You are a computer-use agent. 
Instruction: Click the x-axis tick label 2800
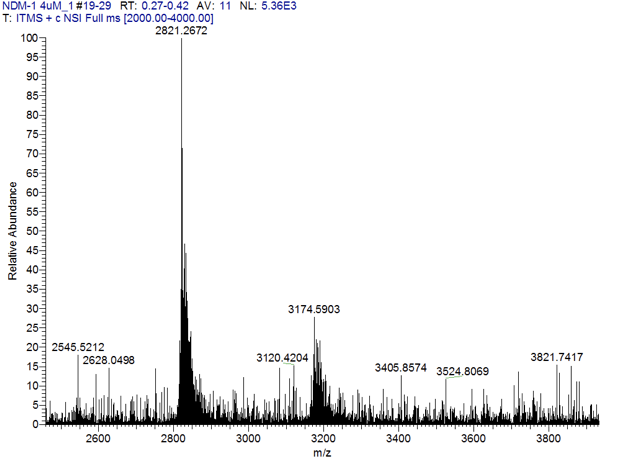coord(173,438)
